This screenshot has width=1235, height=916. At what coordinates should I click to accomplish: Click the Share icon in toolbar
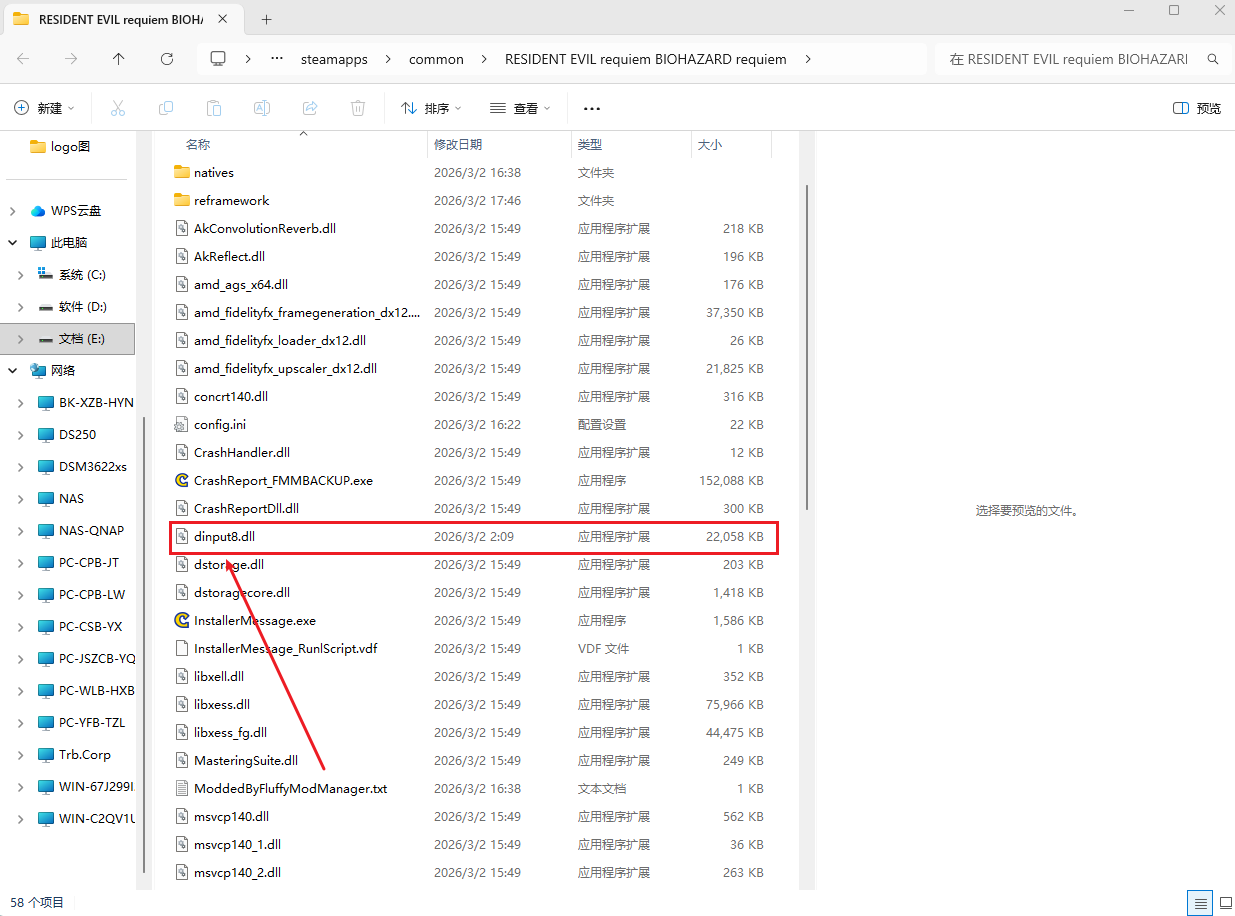(x=310, y=108)
